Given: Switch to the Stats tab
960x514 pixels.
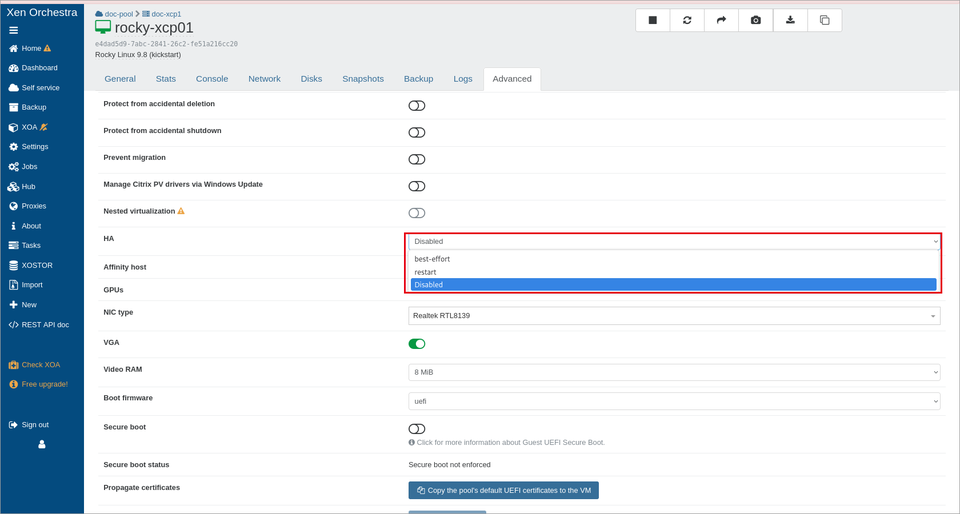Looking at the screenshot, I should pos(166,79).
